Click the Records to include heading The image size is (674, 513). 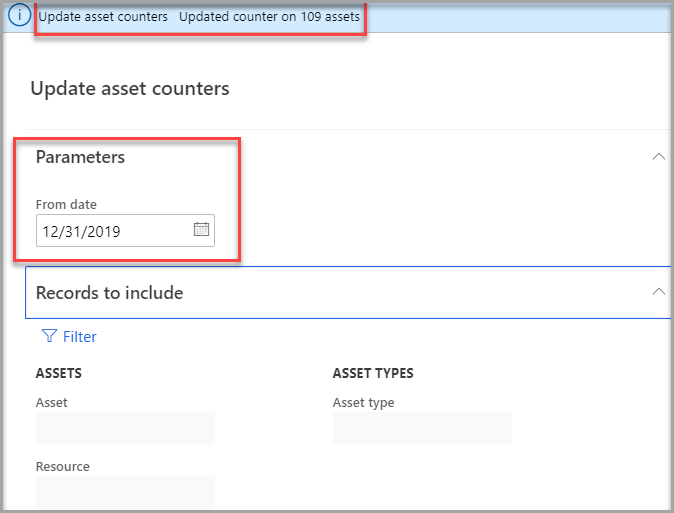pyautogui.click(x=110, y=293)
